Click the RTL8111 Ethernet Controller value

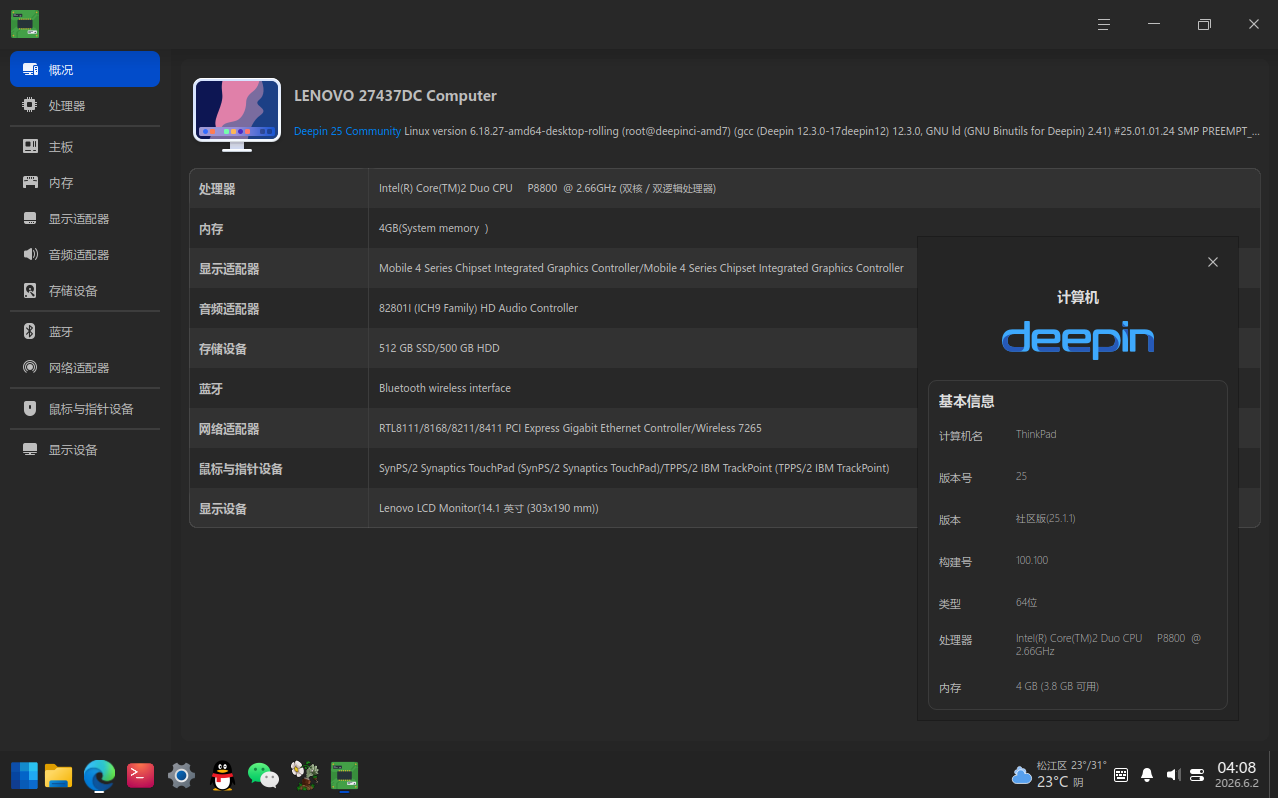tap(570, 428)
